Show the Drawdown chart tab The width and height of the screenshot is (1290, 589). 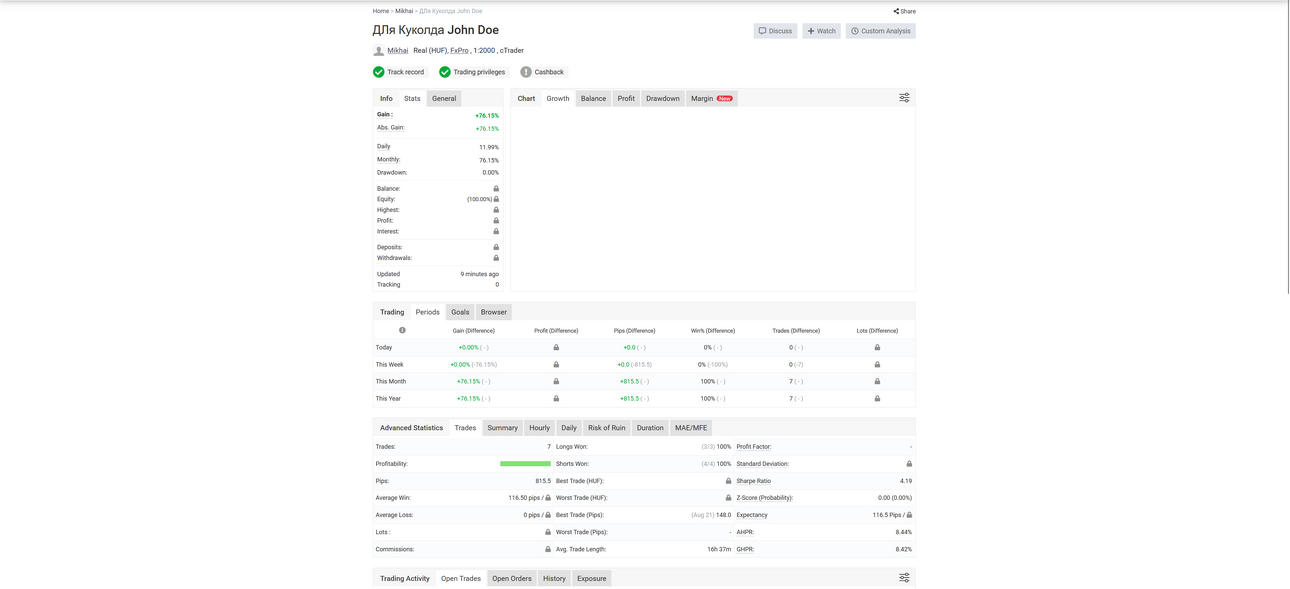tap(663, 99)
